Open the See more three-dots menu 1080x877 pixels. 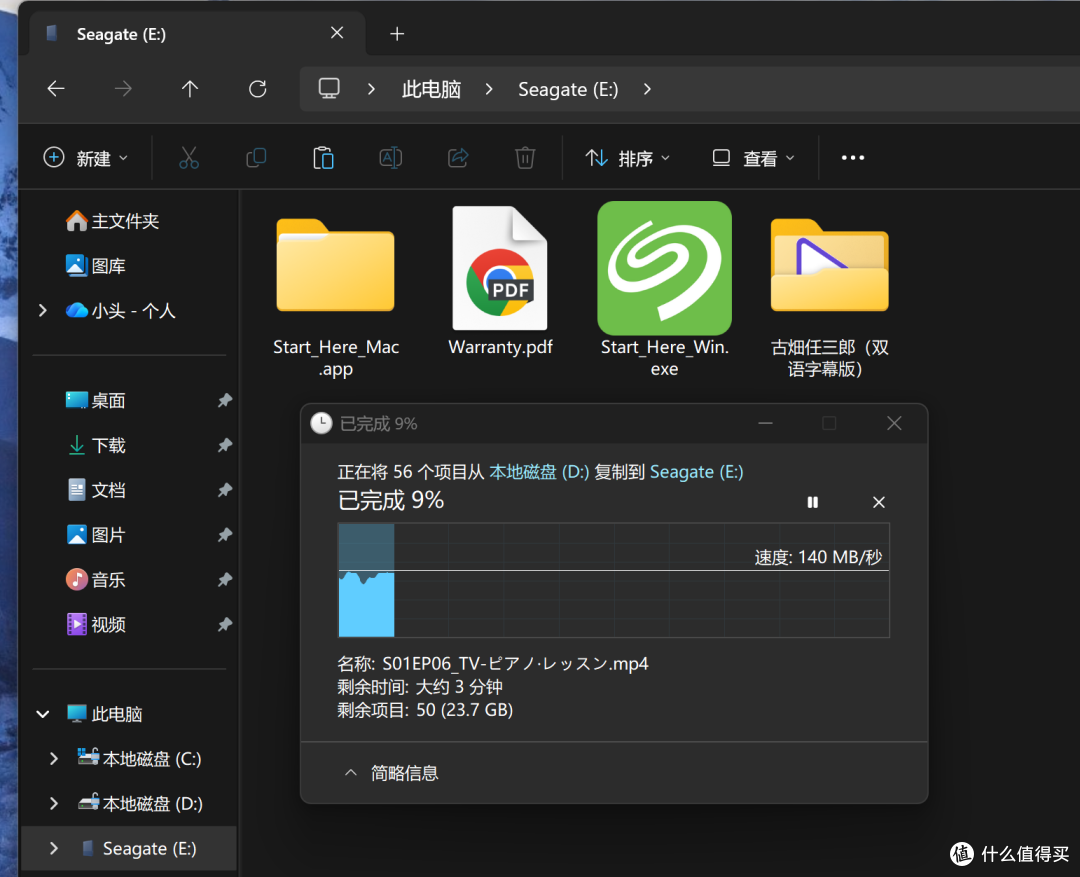point(853,158)
